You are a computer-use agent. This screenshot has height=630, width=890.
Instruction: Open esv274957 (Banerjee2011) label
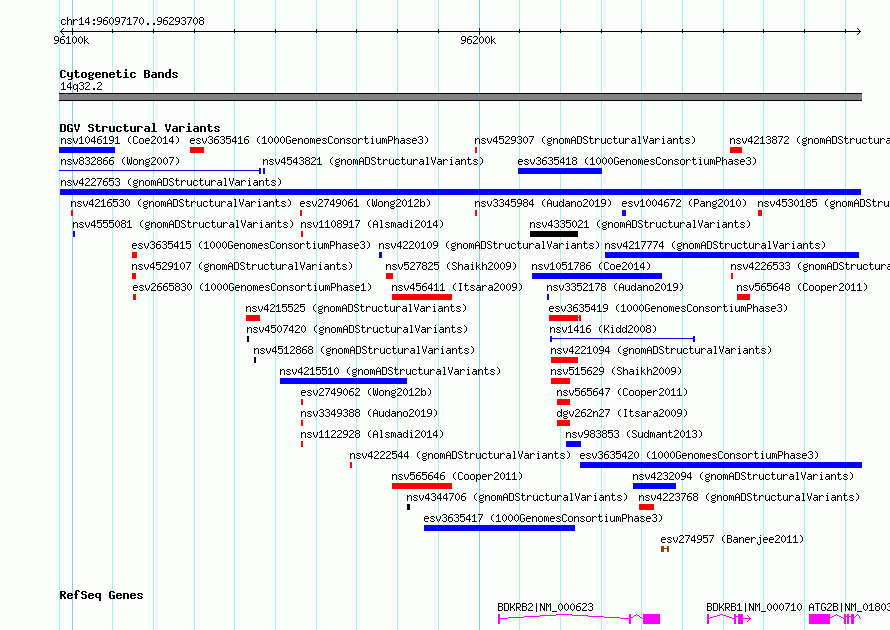click(732, 539)
